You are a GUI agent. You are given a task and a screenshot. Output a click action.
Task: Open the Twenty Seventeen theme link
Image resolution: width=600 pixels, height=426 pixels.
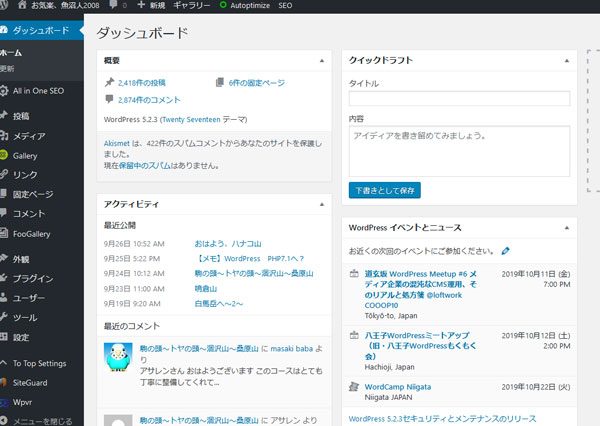click(x=191, y=119)
